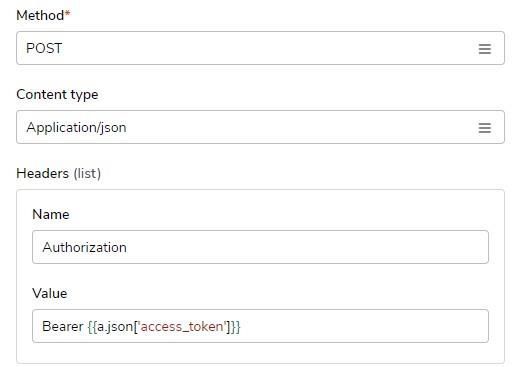Place cursor on the word Bearer
This screenshot has width=513, height=367.
[x=63, y=326]
